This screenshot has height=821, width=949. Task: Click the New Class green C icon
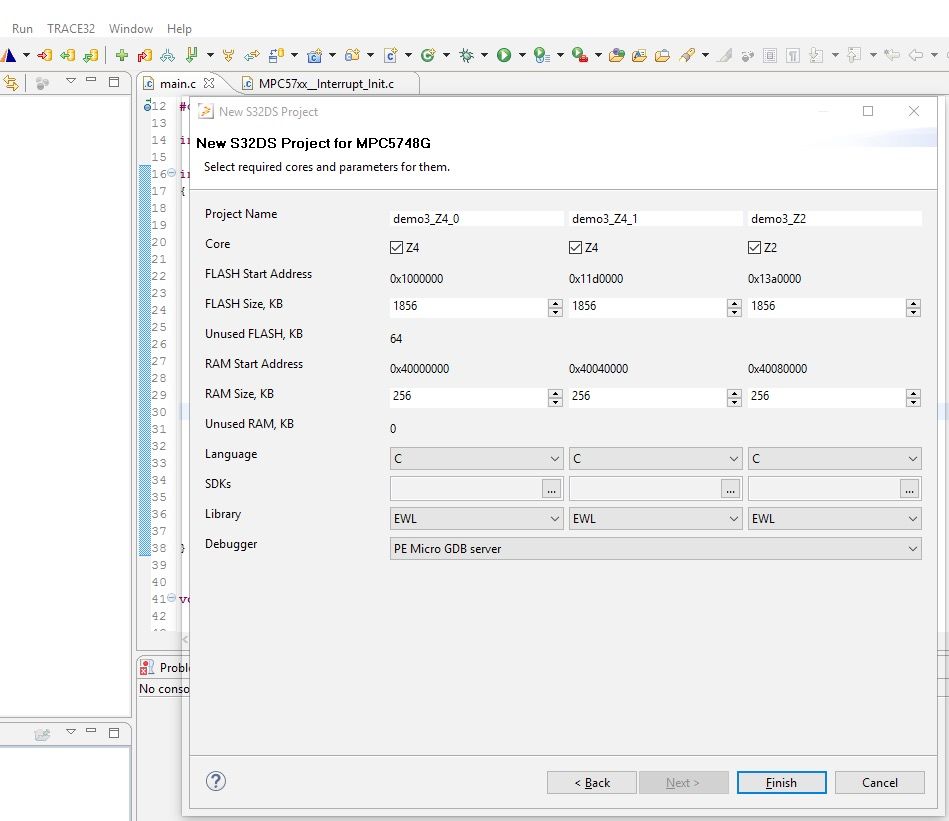coord(428,56)
